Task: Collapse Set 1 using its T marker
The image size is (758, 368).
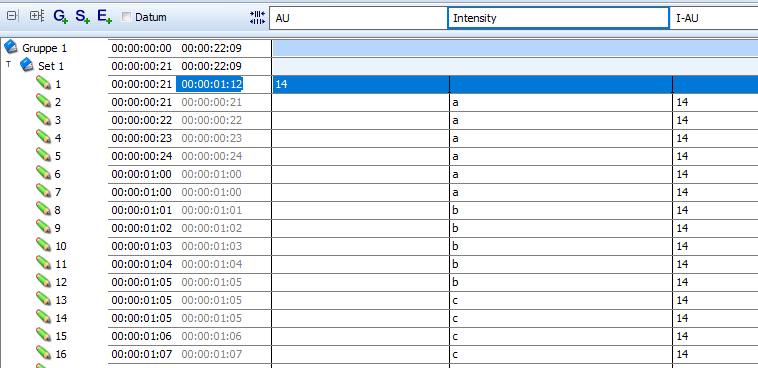Action: [8, 64]
